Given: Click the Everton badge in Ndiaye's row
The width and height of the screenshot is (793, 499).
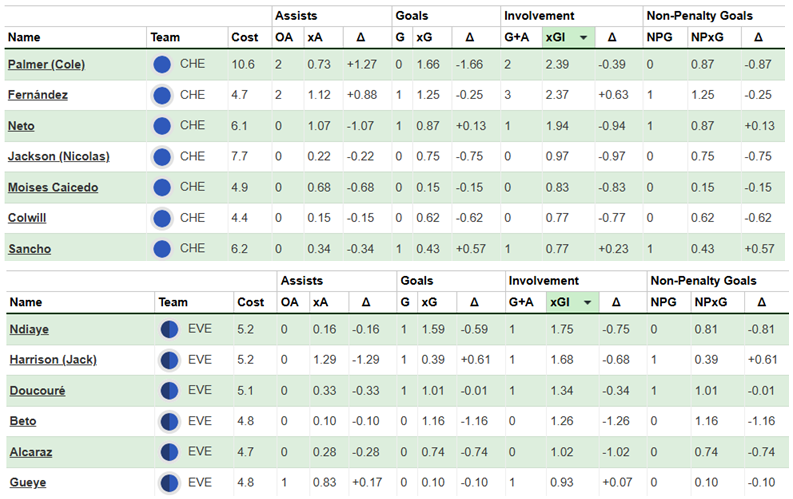Looking at the screenshot, I should (x=169, y=329).
